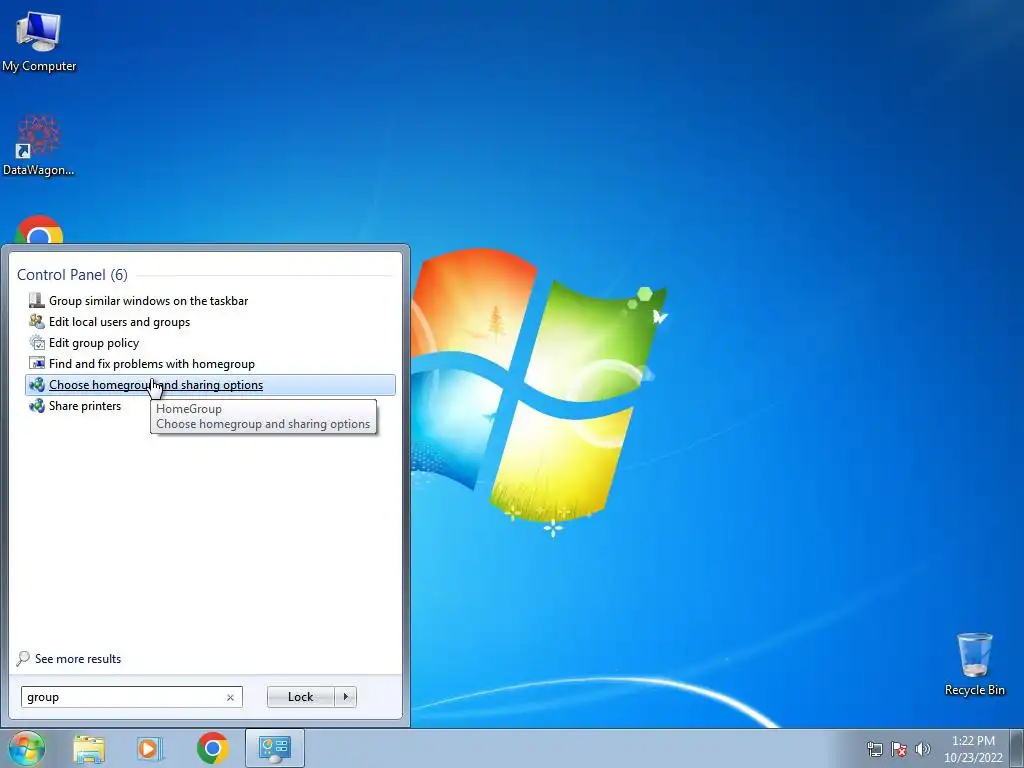Click the icon beside 'Find and fix problems with homegroup'
Screen dimensions: 1024x768
click(x=37, y=363)
